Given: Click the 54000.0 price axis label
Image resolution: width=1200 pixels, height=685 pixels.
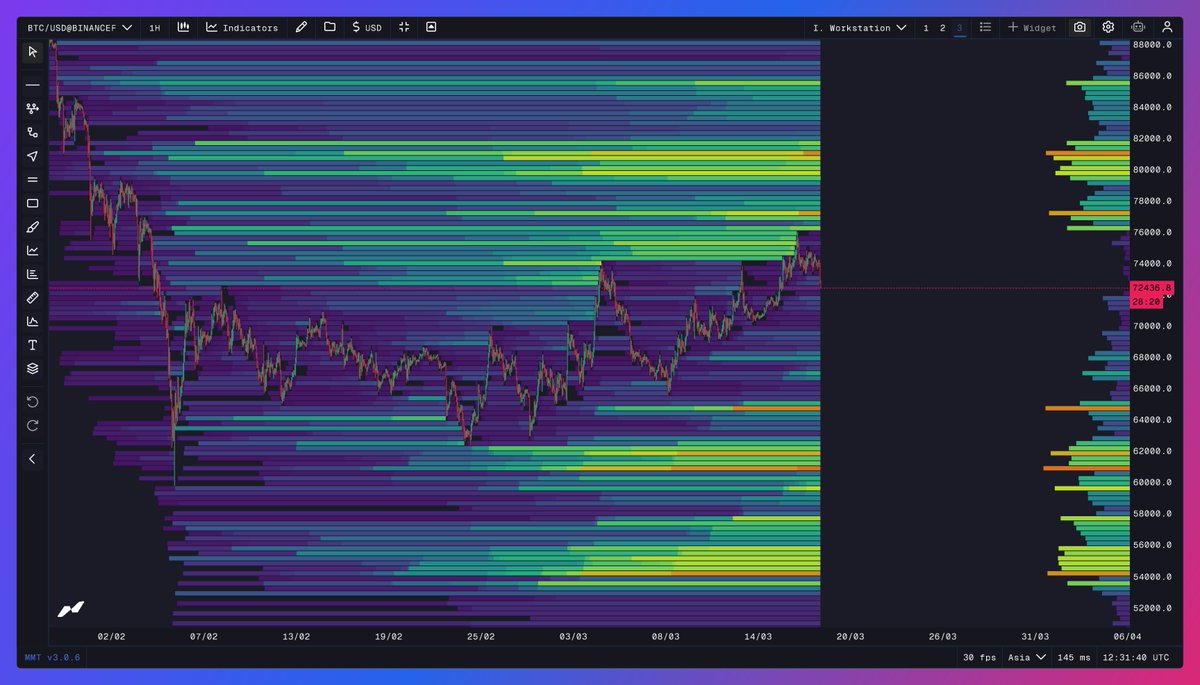Looking at the screenshot, I should click(1152, 577).
